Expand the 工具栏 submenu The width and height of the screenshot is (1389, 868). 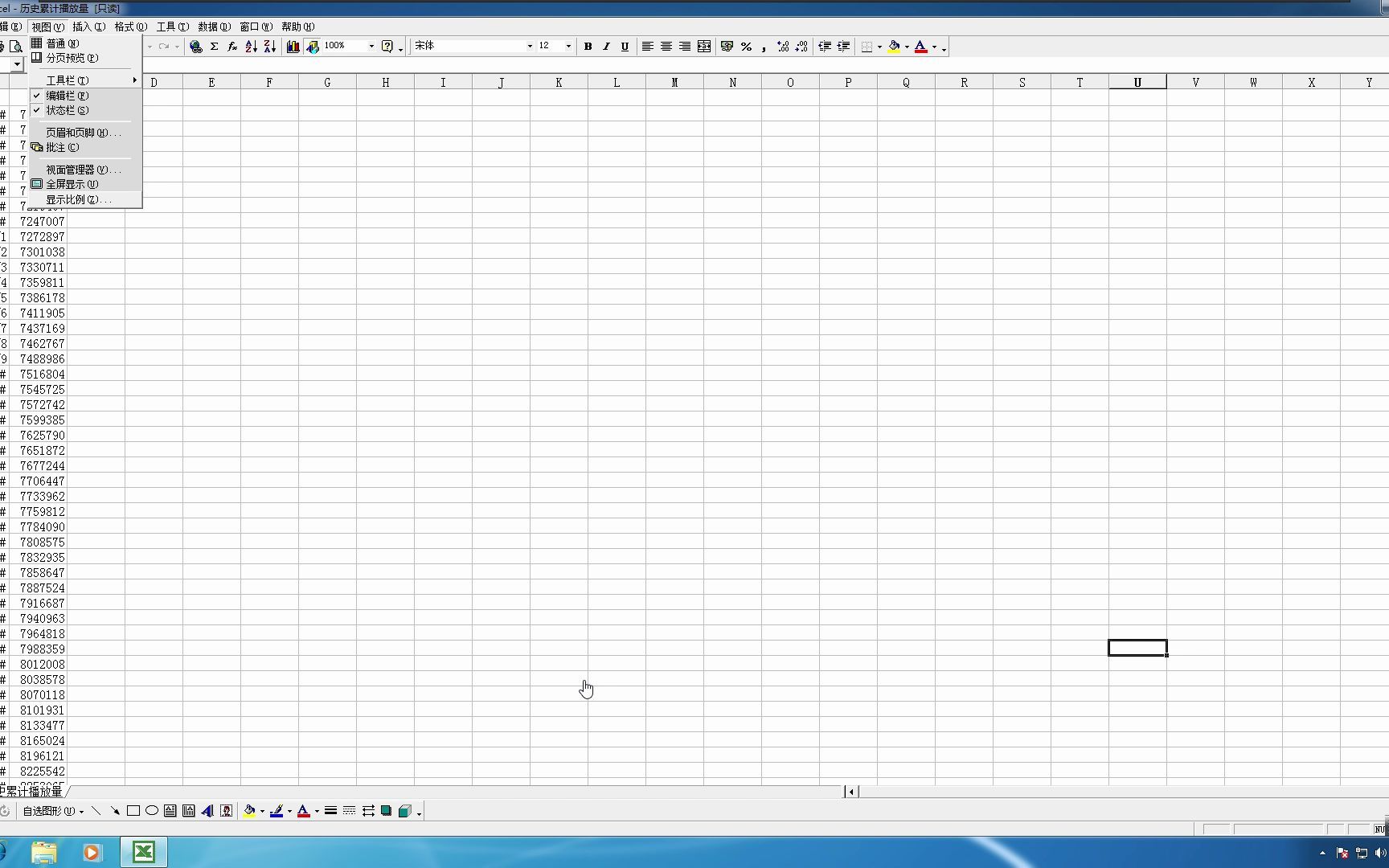[x=85, y=80]
